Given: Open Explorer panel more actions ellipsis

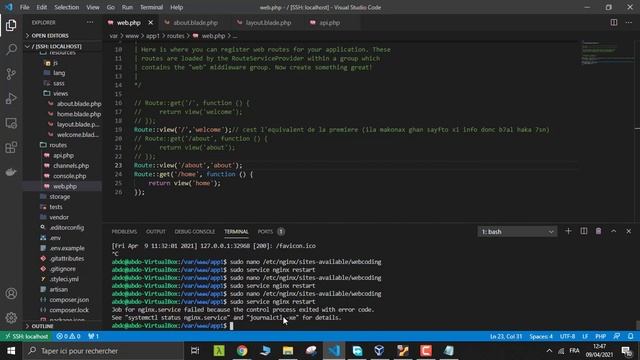Looking at the screenshot, I should pyautogui.click(x=90, y=22).
